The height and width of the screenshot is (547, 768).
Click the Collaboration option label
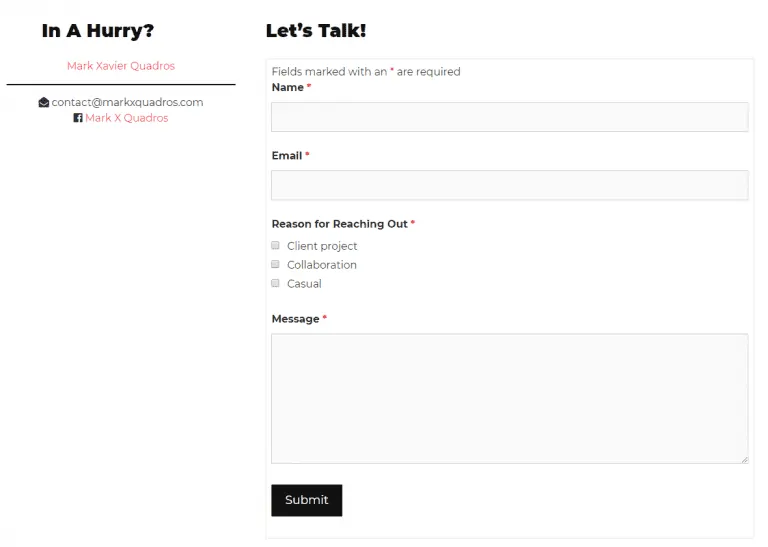point(322,265)
